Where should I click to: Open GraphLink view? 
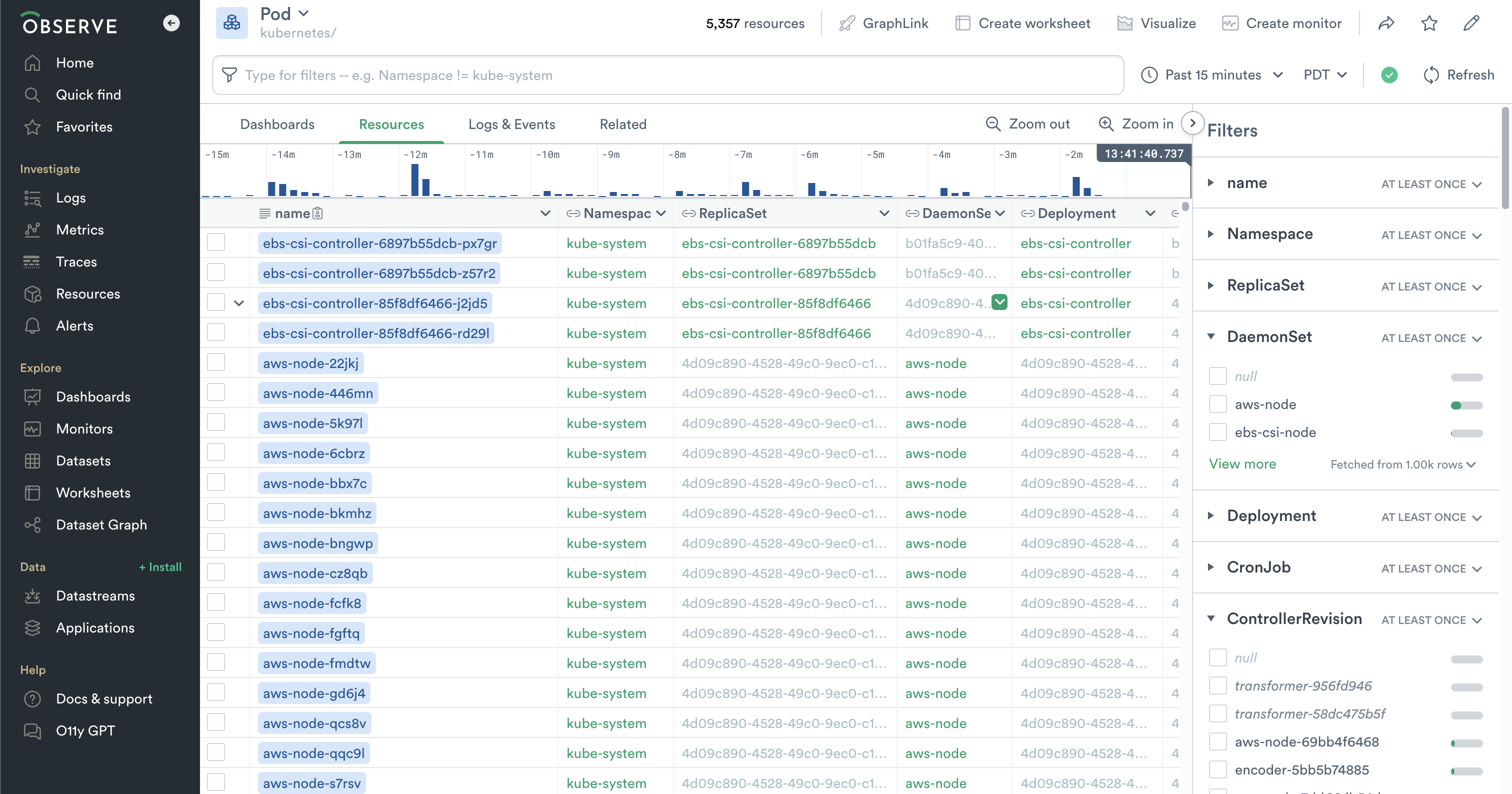click(x=884, y=23)
